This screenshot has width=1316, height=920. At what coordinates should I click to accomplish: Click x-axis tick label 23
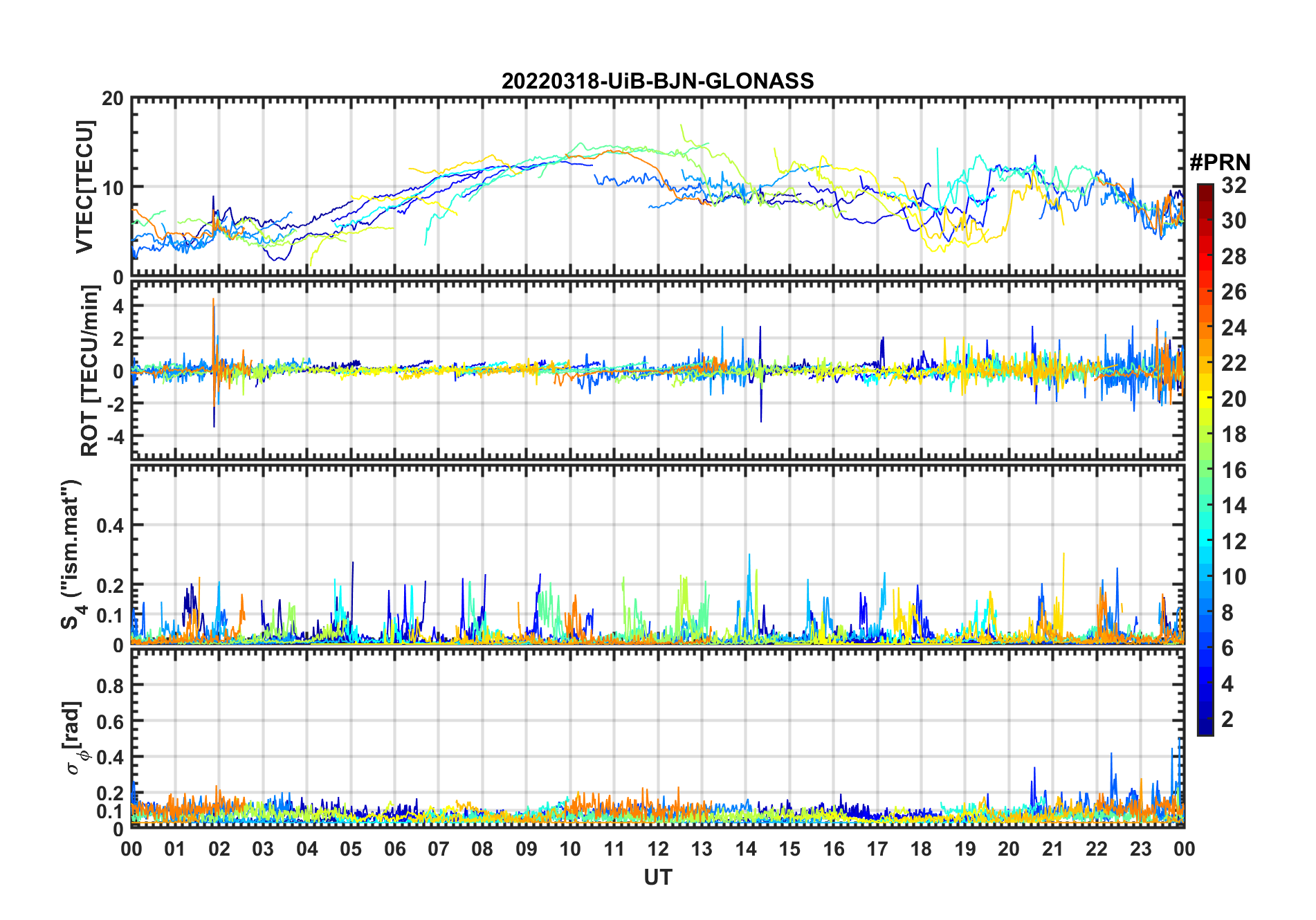(1140, 849)
